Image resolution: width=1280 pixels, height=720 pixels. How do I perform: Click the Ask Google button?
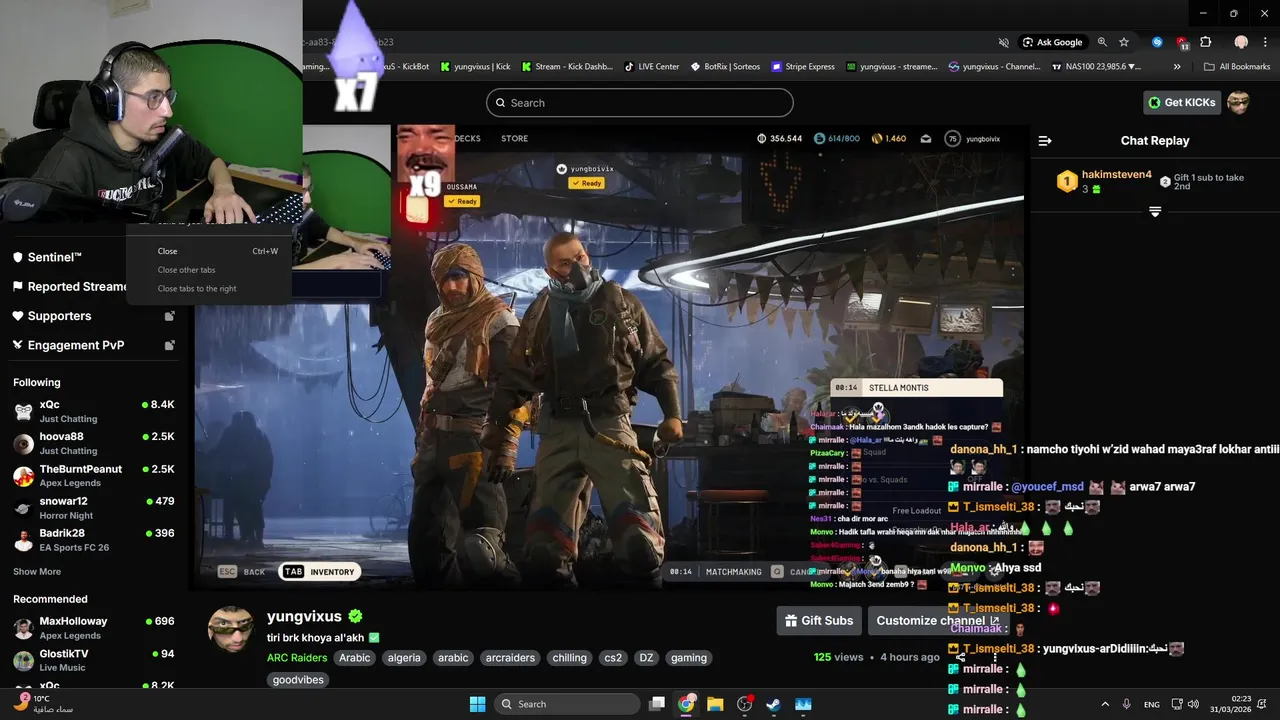coord(1053,42)
